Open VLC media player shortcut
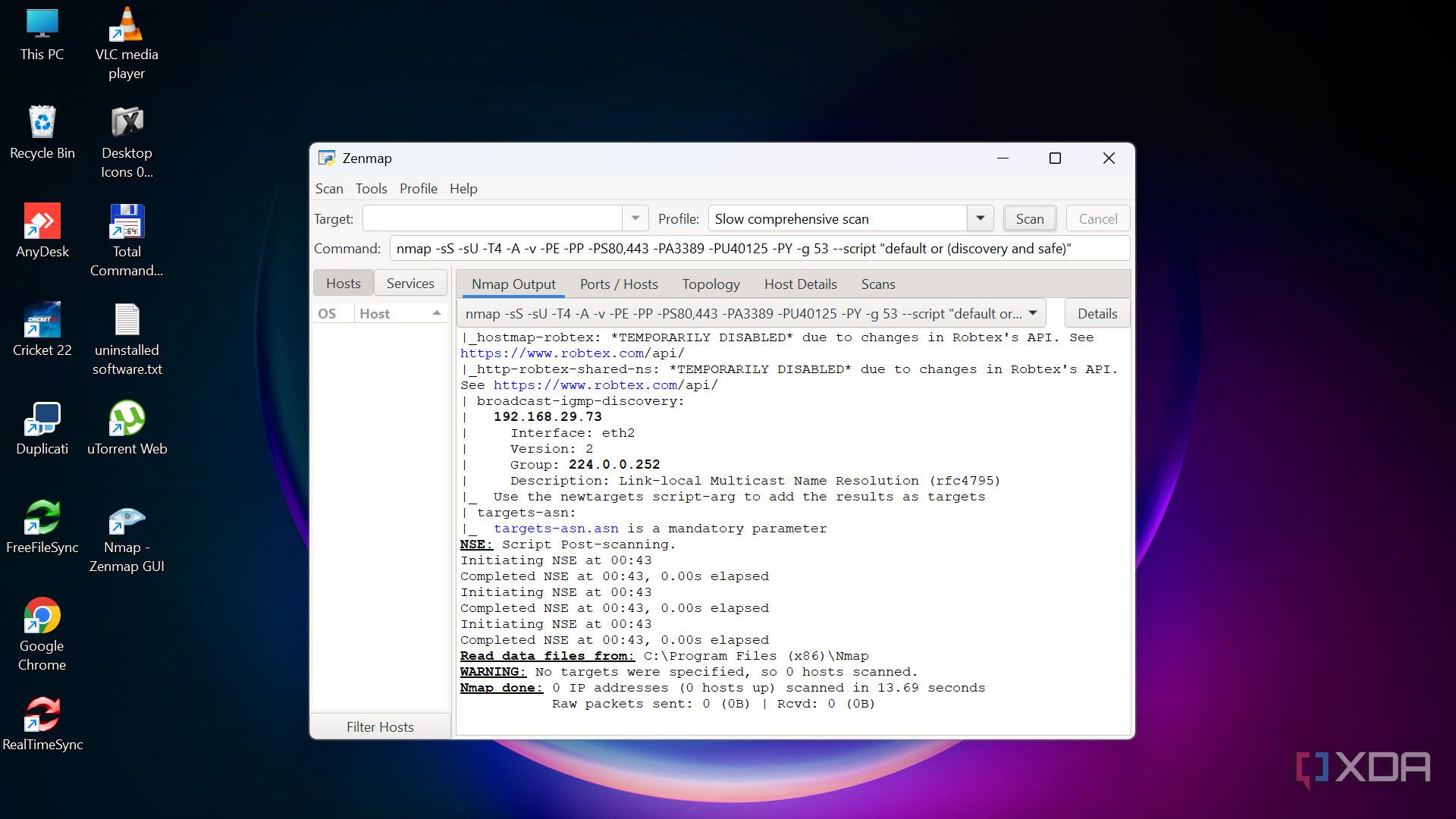Screen dimensions: 1456x819 pos(126,27)
